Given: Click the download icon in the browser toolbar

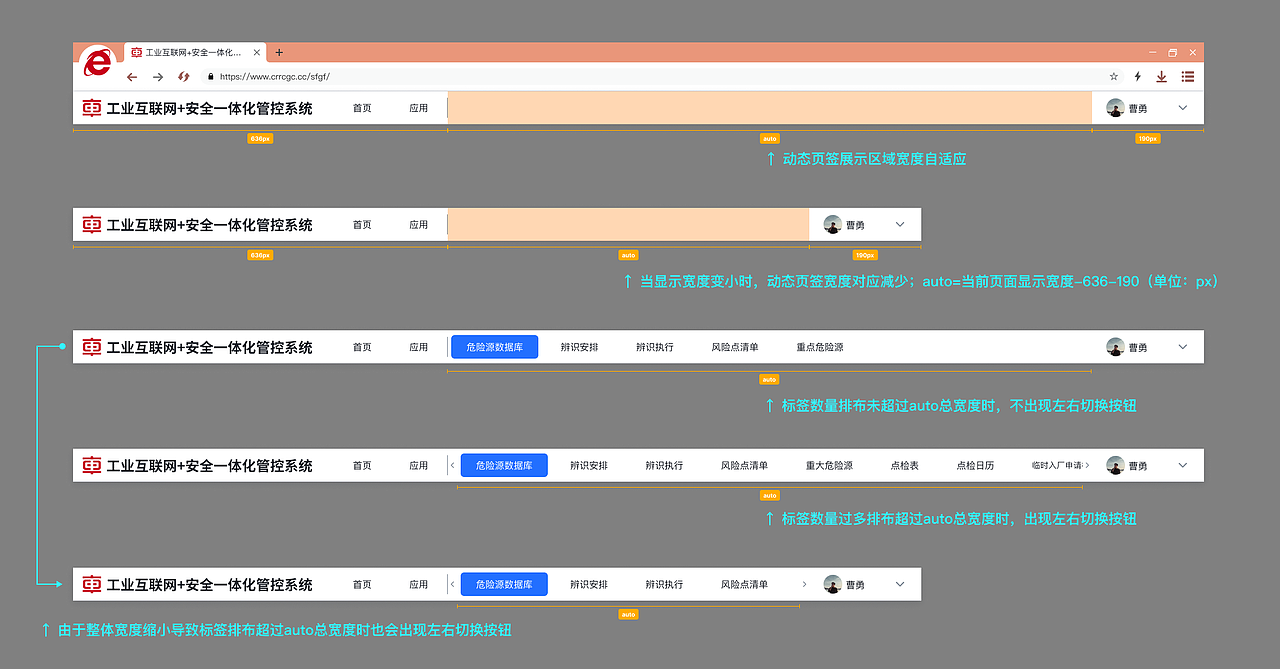Looking at the screenshot, I should (x=1161, y=76).
